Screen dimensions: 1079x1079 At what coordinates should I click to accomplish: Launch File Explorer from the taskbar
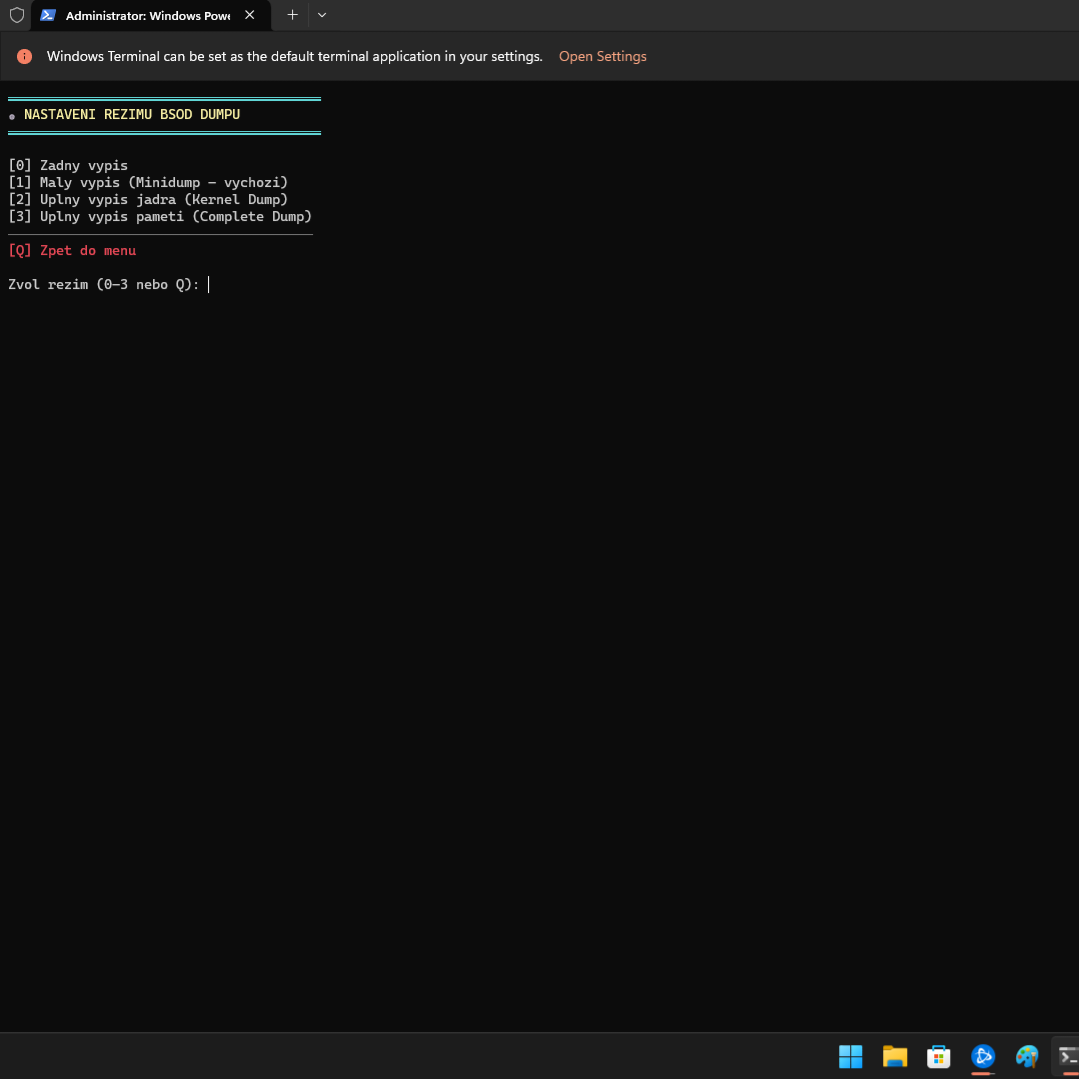pos(894,1056)
